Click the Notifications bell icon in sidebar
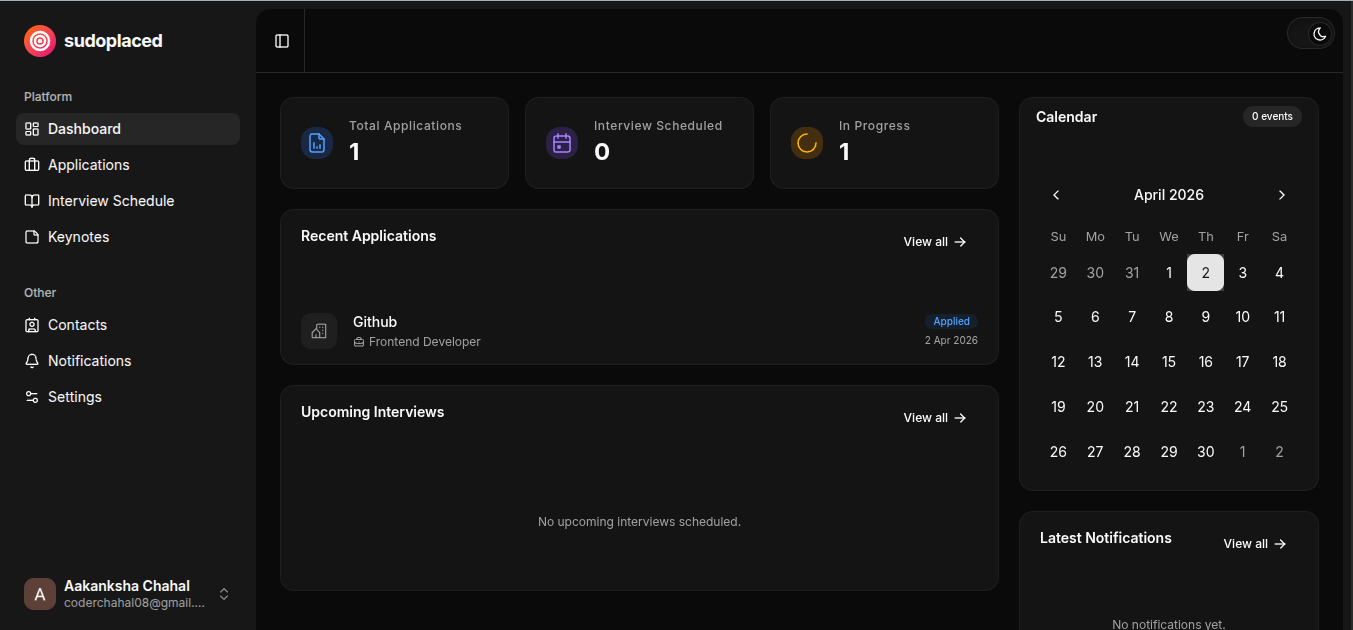 click(x=32, y=361)
